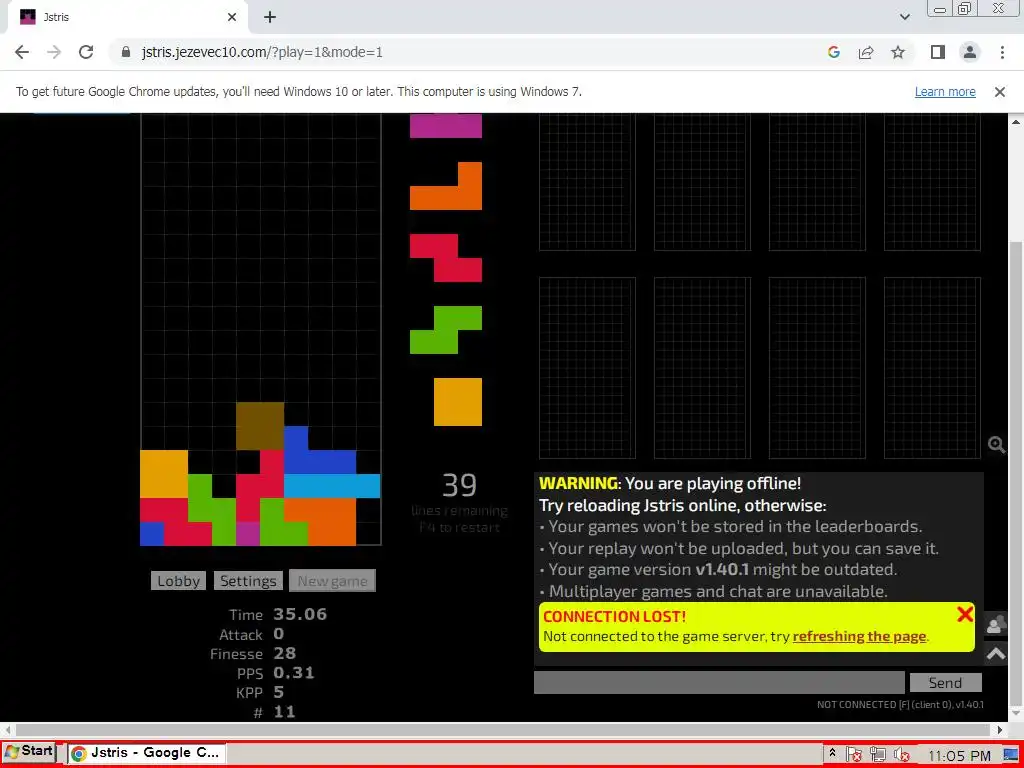Open a new browser tab
The height and width of the screenshot is (768, 1024).
coord(270,18)
